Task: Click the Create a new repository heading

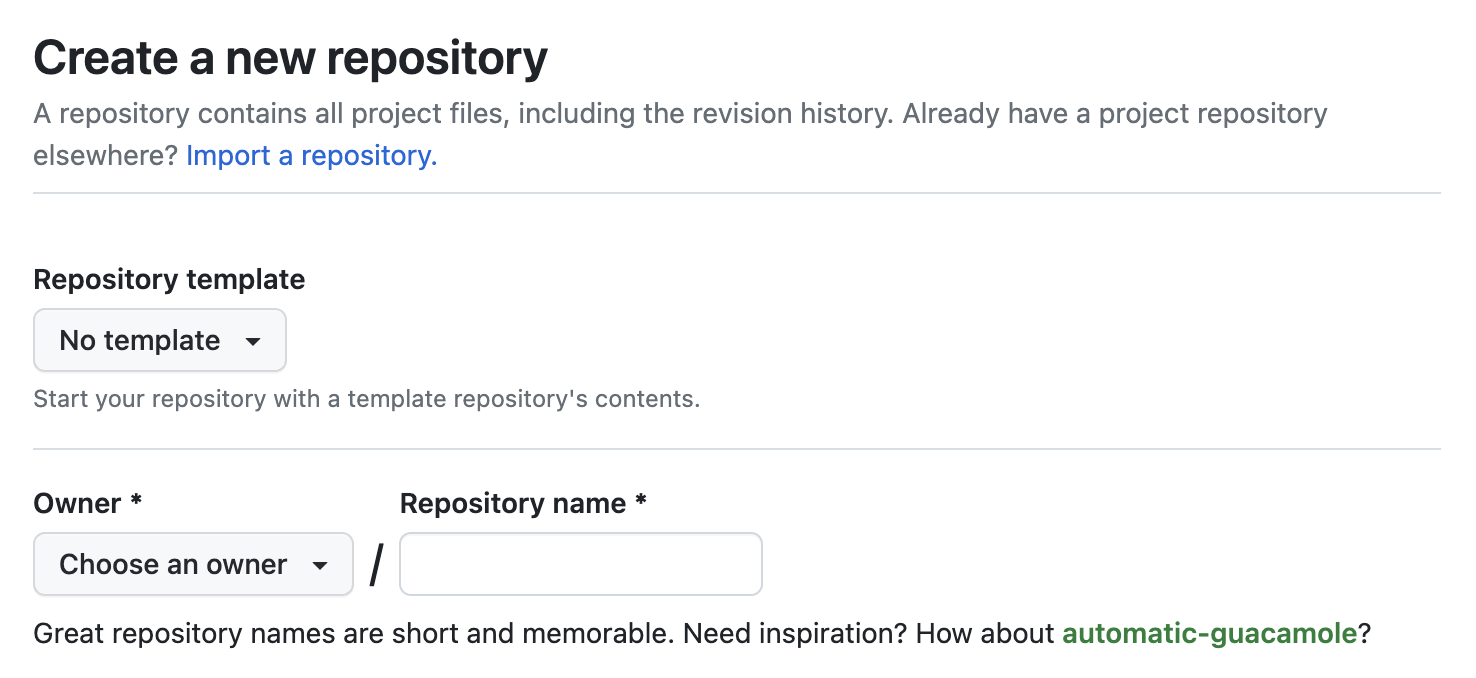Action: 291,58
